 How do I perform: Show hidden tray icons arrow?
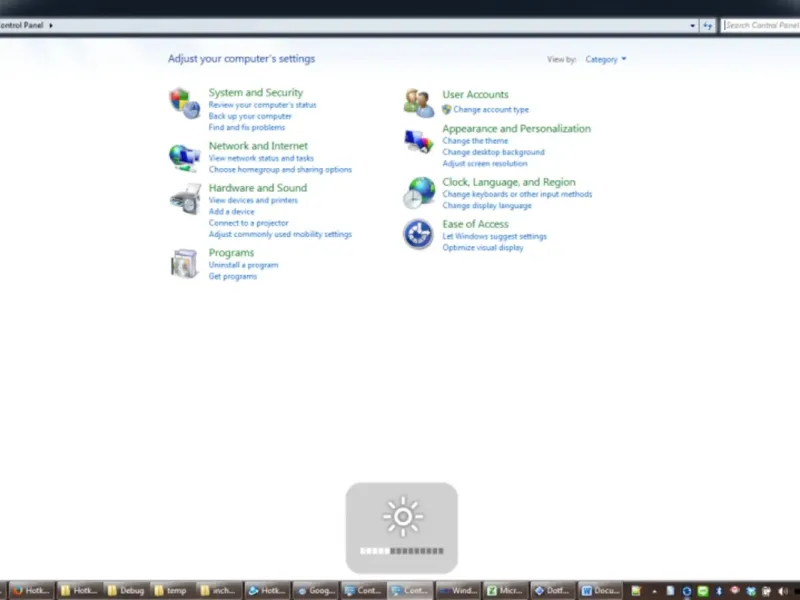(x=654, y=591)
